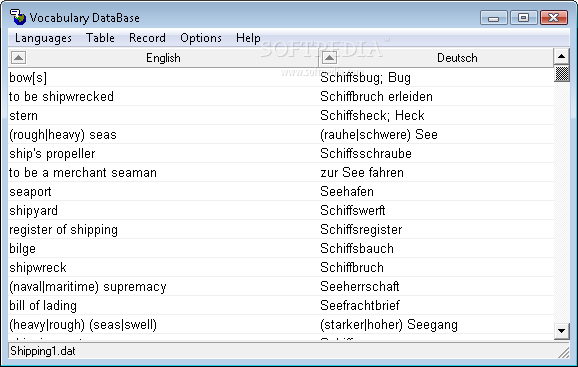Click the sort arrow in English column header

coord(18,57)
